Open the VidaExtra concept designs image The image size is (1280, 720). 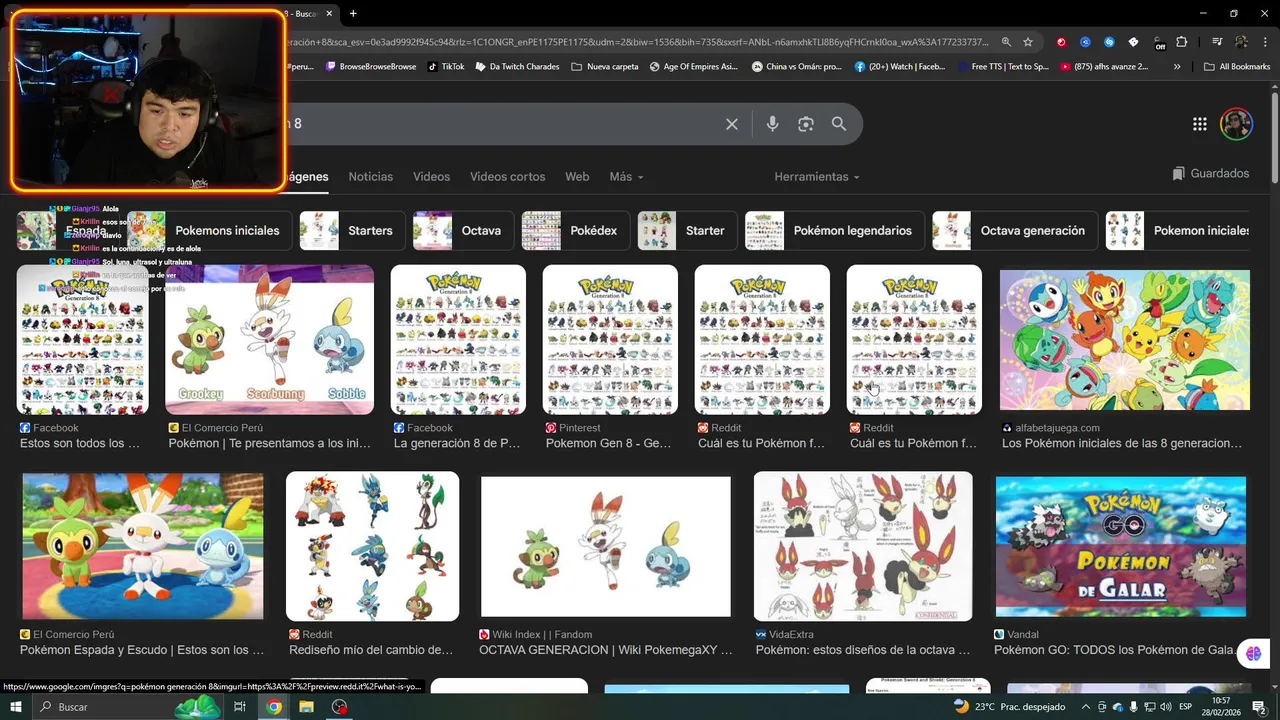(862, 546)
